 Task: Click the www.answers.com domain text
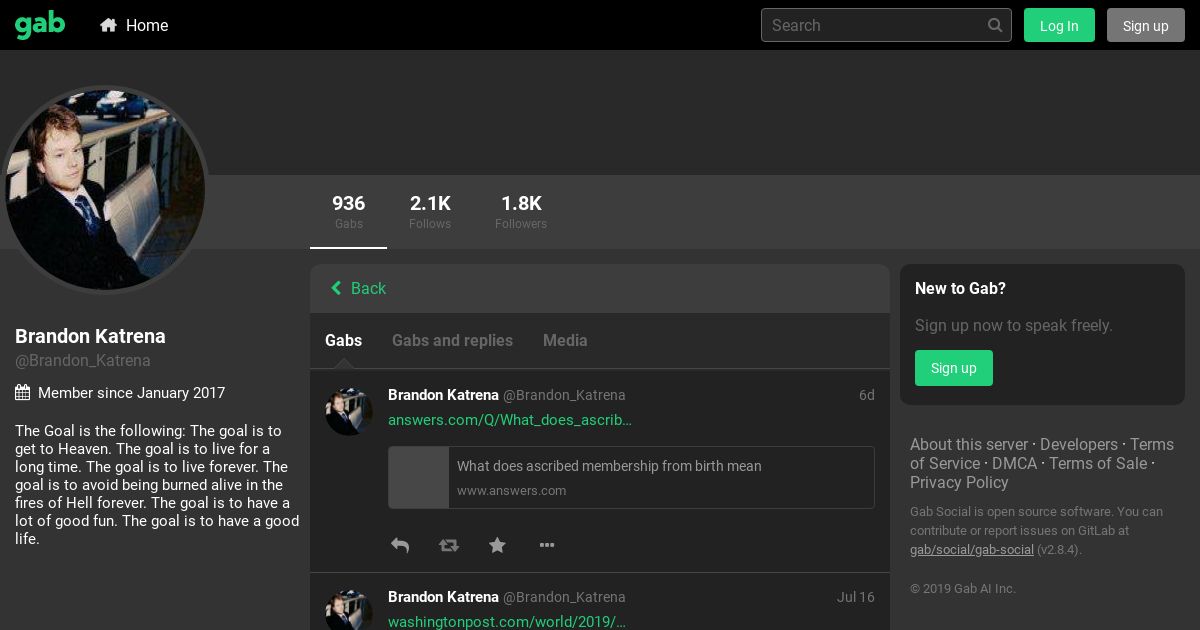point(511,491)
